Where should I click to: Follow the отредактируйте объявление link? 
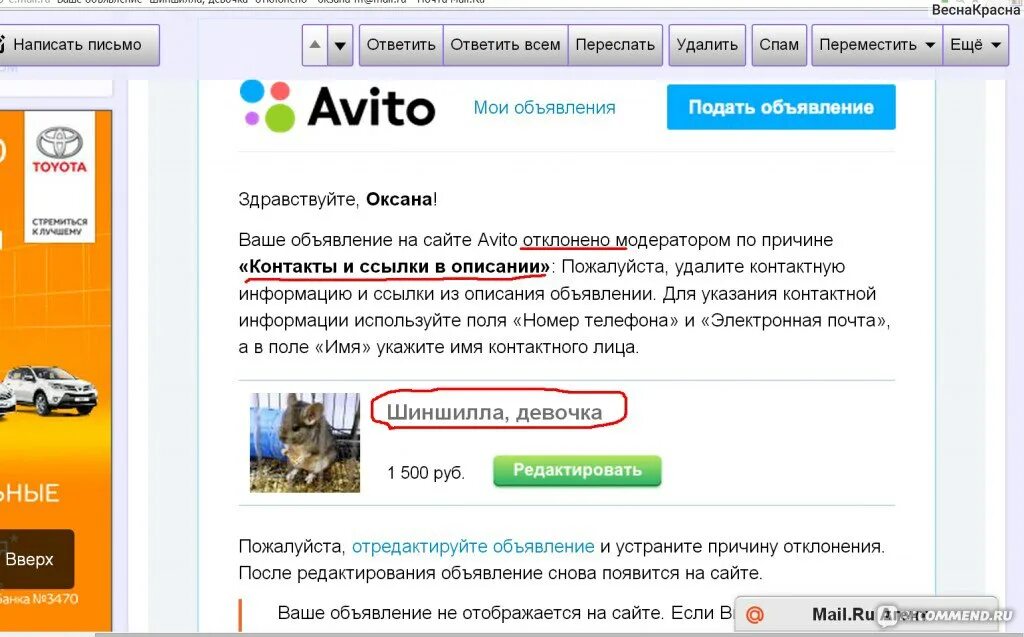coord(473,546)
